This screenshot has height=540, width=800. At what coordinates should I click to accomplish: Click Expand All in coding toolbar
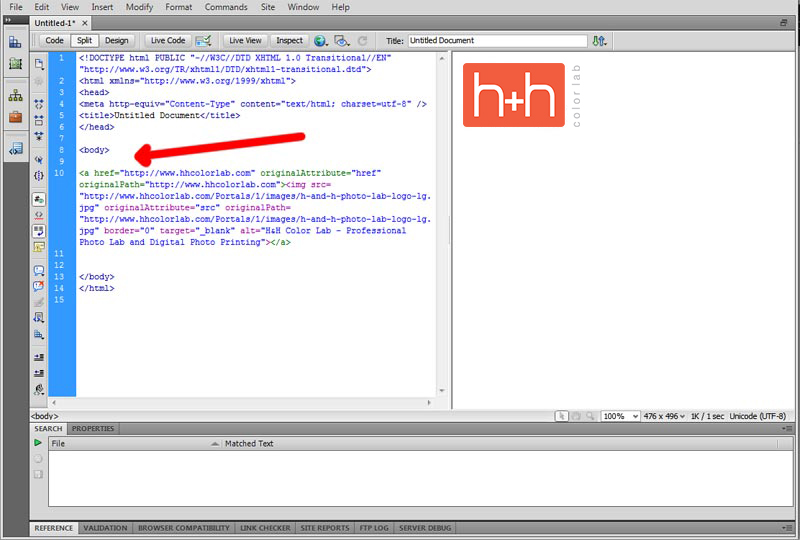pyautogui.click(x=39, y=136)
